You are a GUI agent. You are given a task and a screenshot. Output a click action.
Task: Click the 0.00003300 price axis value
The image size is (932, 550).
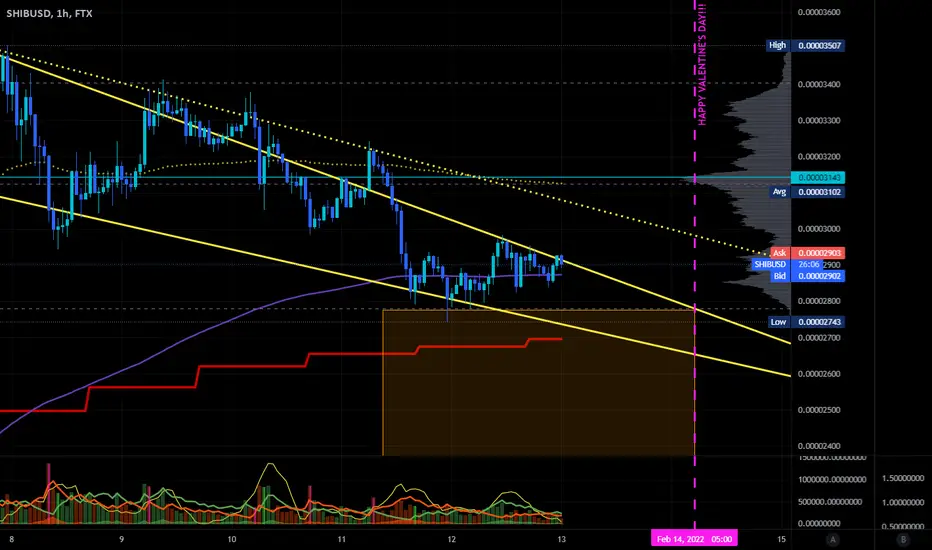pos(818,121)
